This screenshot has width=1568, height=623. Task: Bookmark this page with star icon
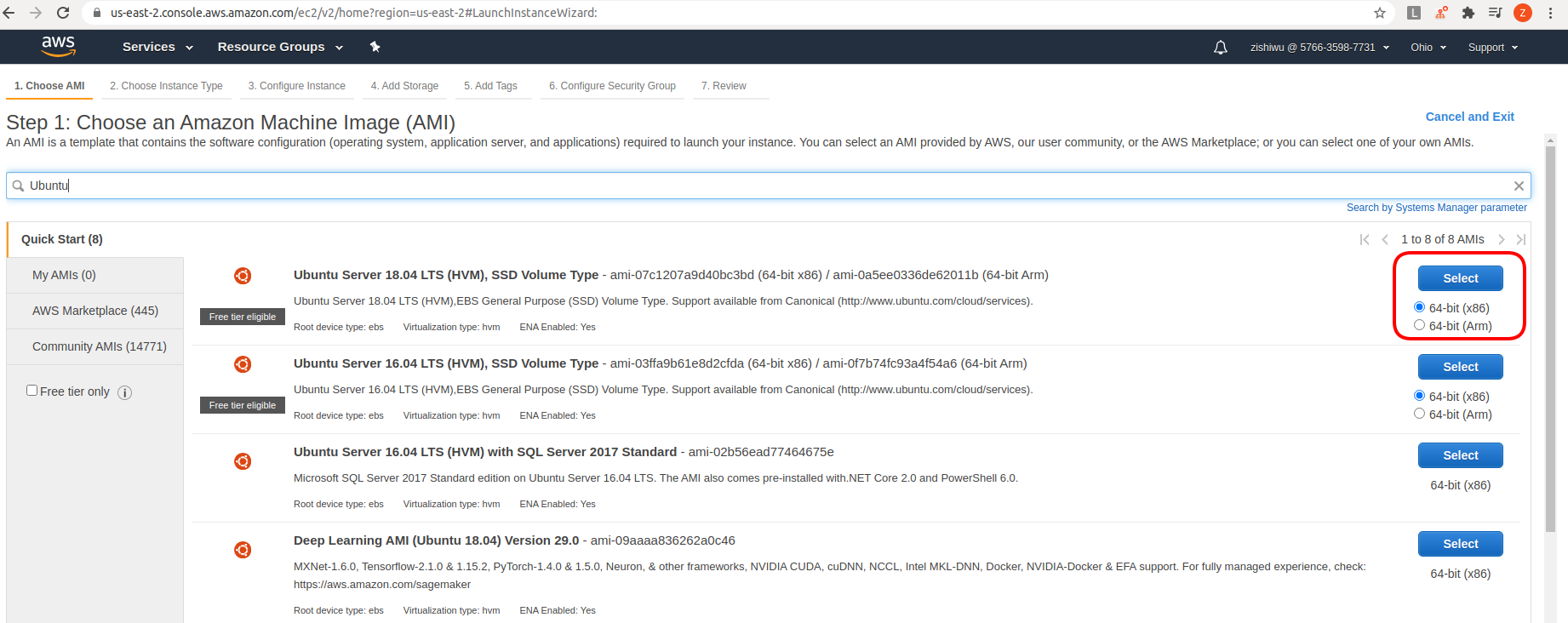coord(1379,13)
